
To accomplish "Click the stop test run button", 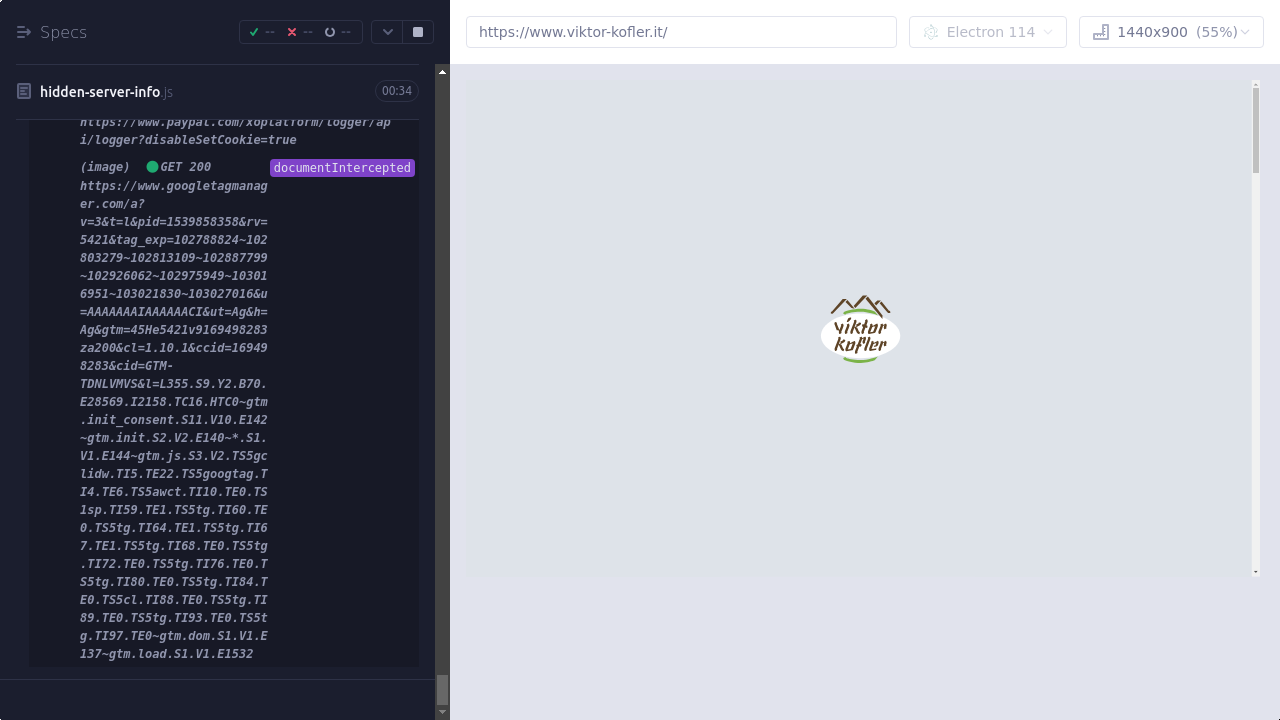I will tap(418, 32).
